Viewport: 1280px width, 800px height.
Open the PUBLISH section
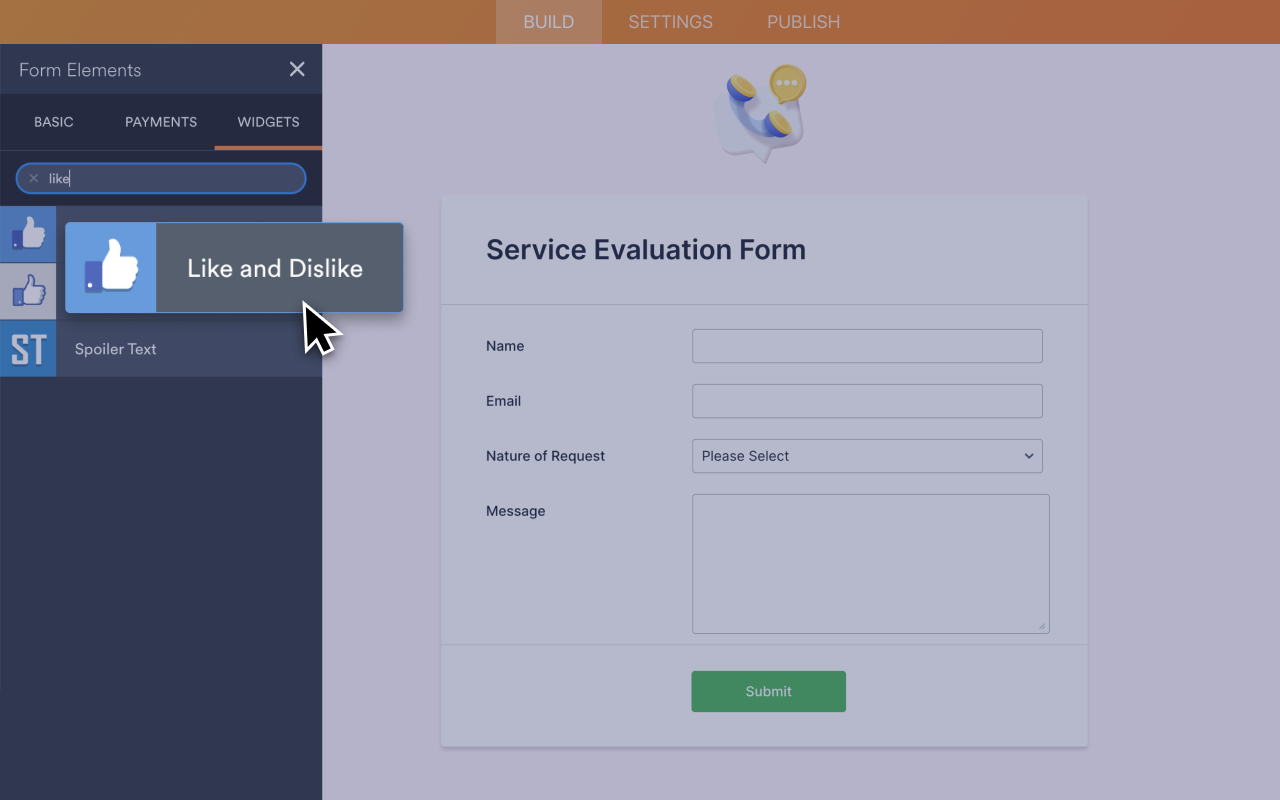pos(803,21)
